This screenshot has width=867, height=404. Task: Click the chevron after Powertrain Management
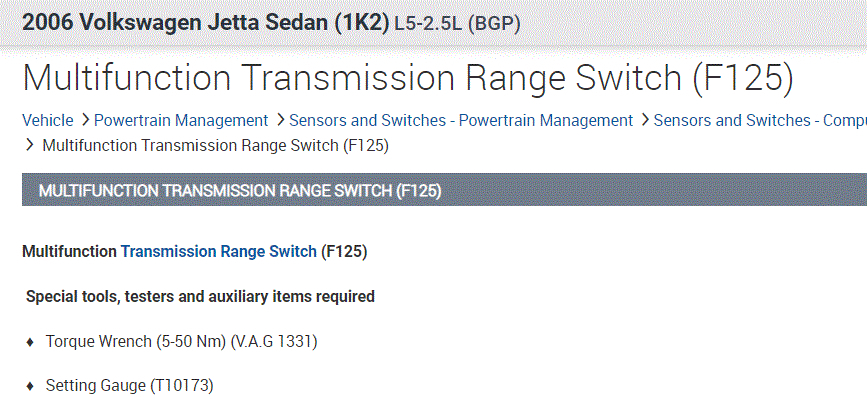tap(280, 120)
